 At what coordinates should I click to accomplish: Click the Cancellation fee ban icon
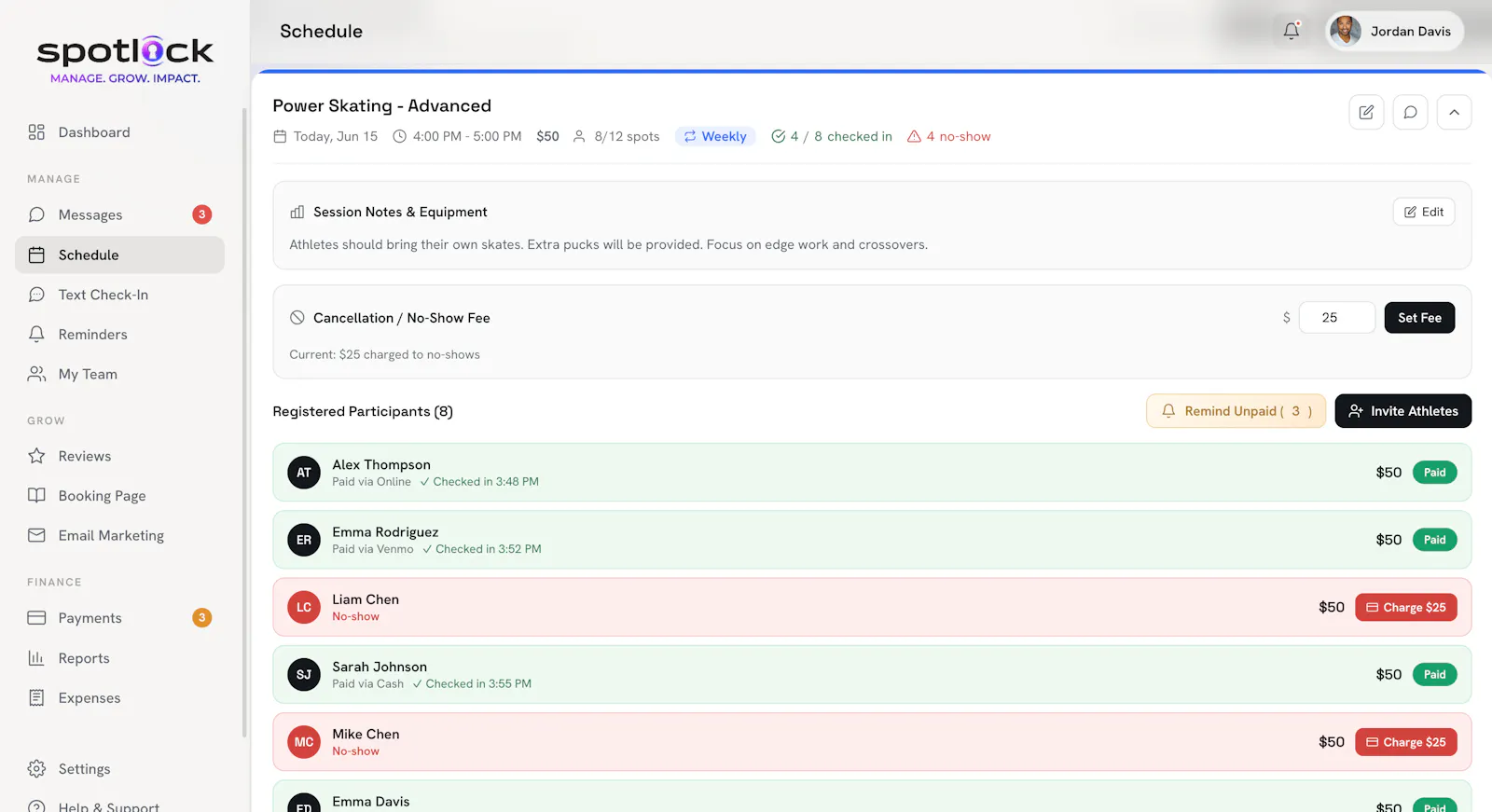[x=297, y=318]
